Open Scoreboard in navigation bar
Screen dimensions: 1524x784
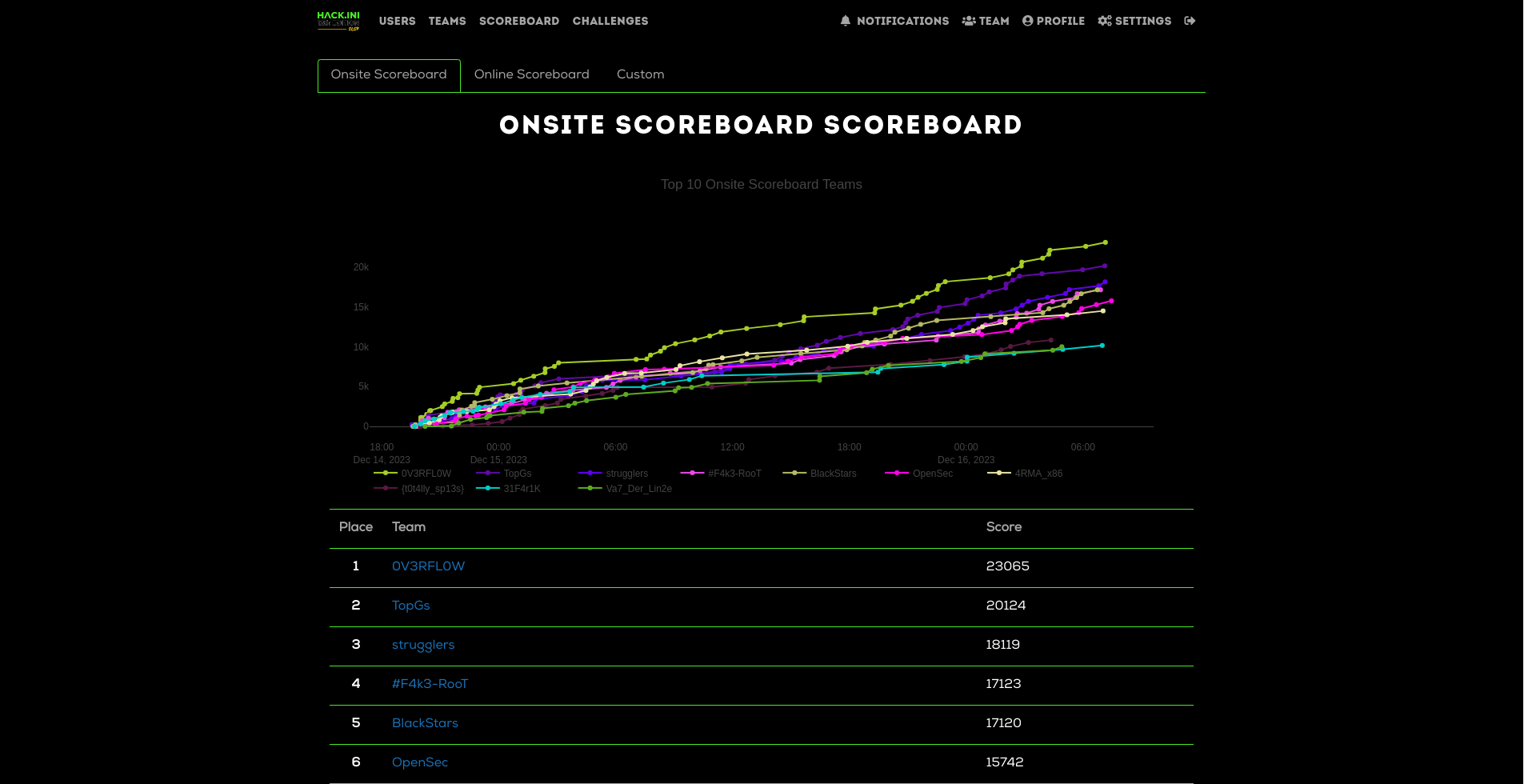click(x=519, y=21)
